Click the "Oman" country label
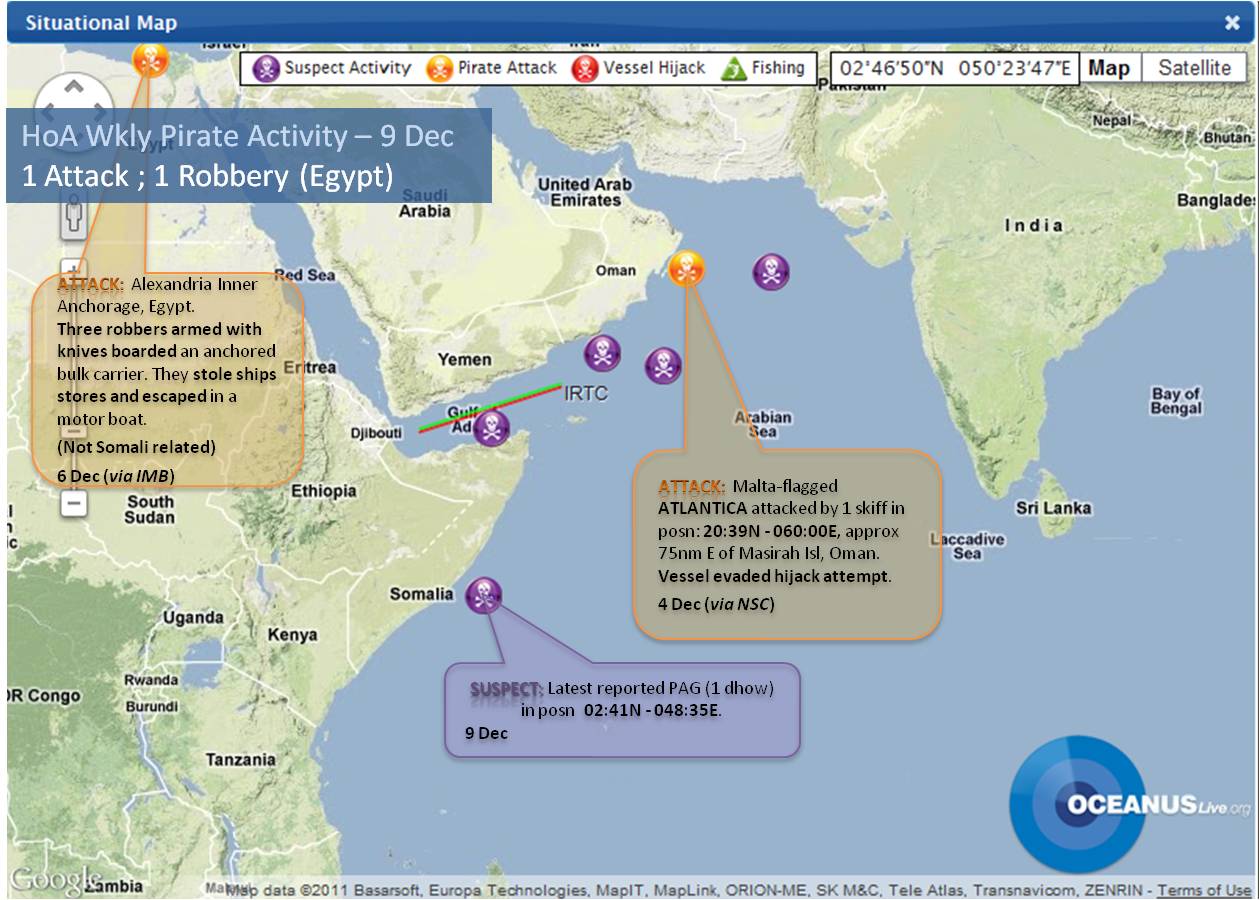This screenshot has height=900, width=1260. point(615,270)
